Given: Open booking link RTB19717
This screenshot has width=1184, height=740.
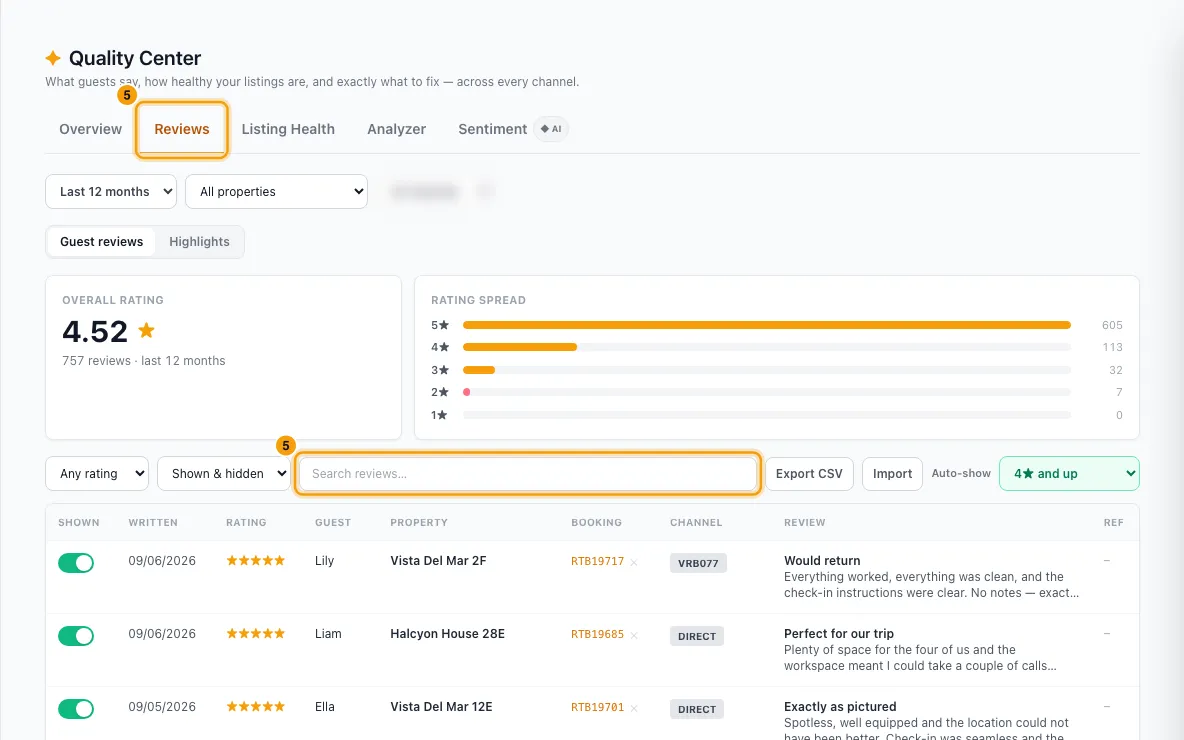Looking at the screenshot, I should tap(597, 561).
